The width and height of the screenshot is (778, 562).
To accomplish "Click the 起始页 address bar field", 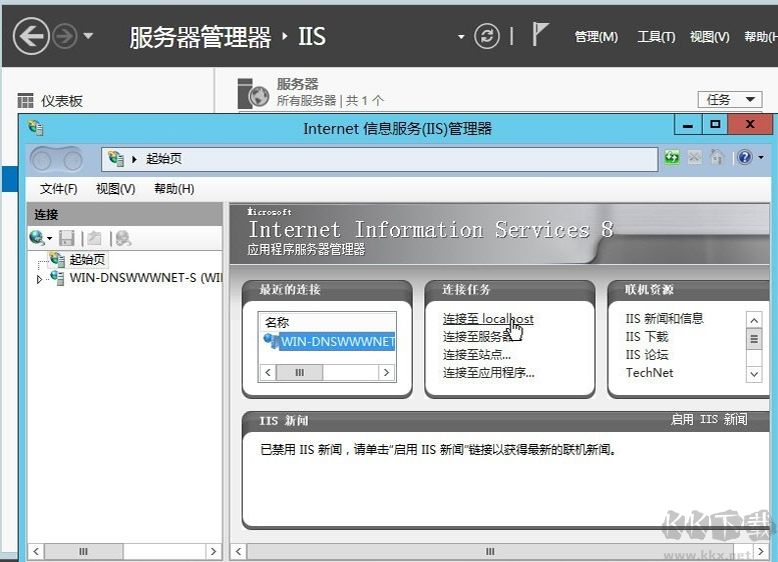I will click(380, 159).
